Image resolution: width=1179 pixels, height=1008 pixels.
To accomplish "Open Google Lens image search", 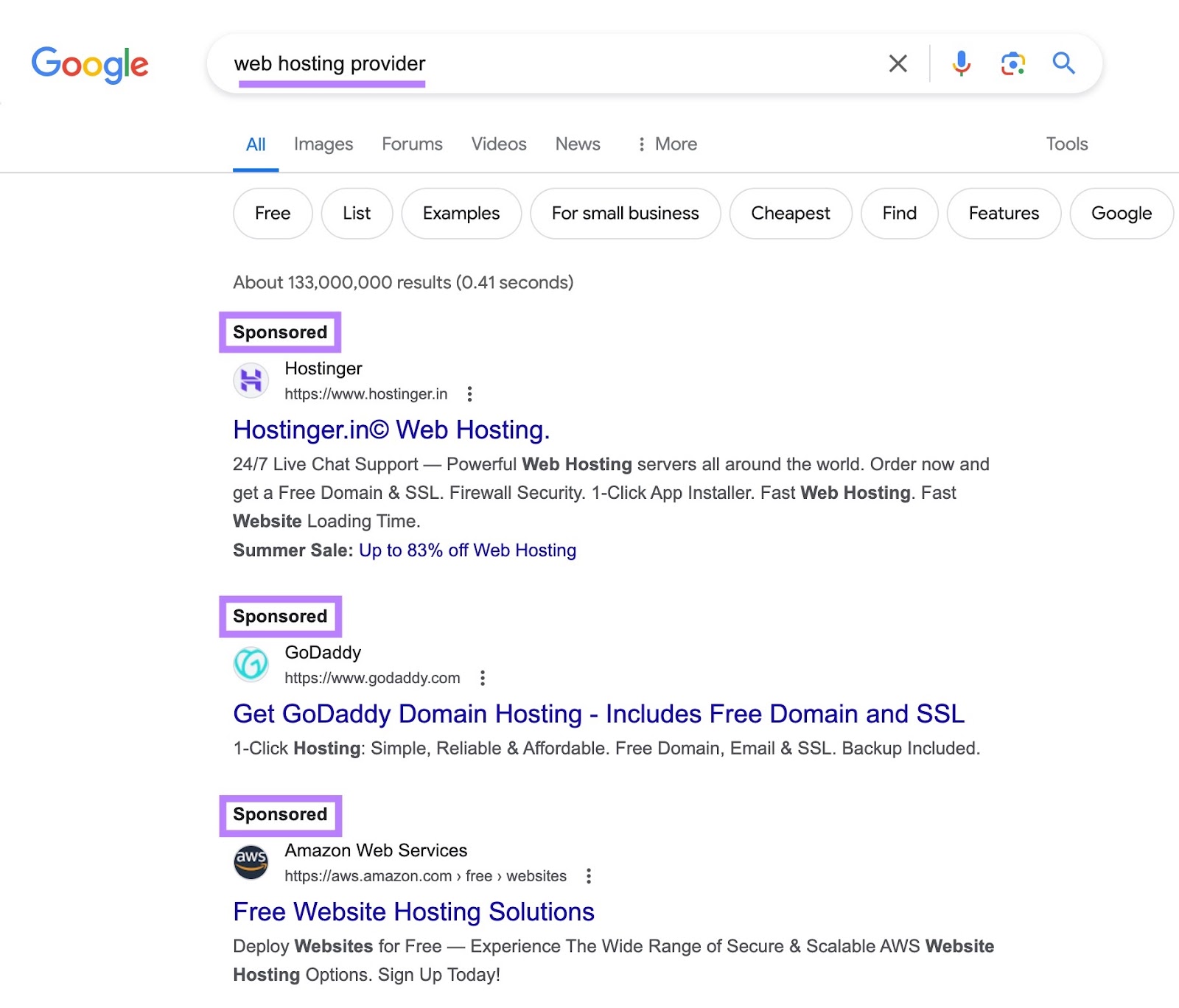I will 1012,64.
